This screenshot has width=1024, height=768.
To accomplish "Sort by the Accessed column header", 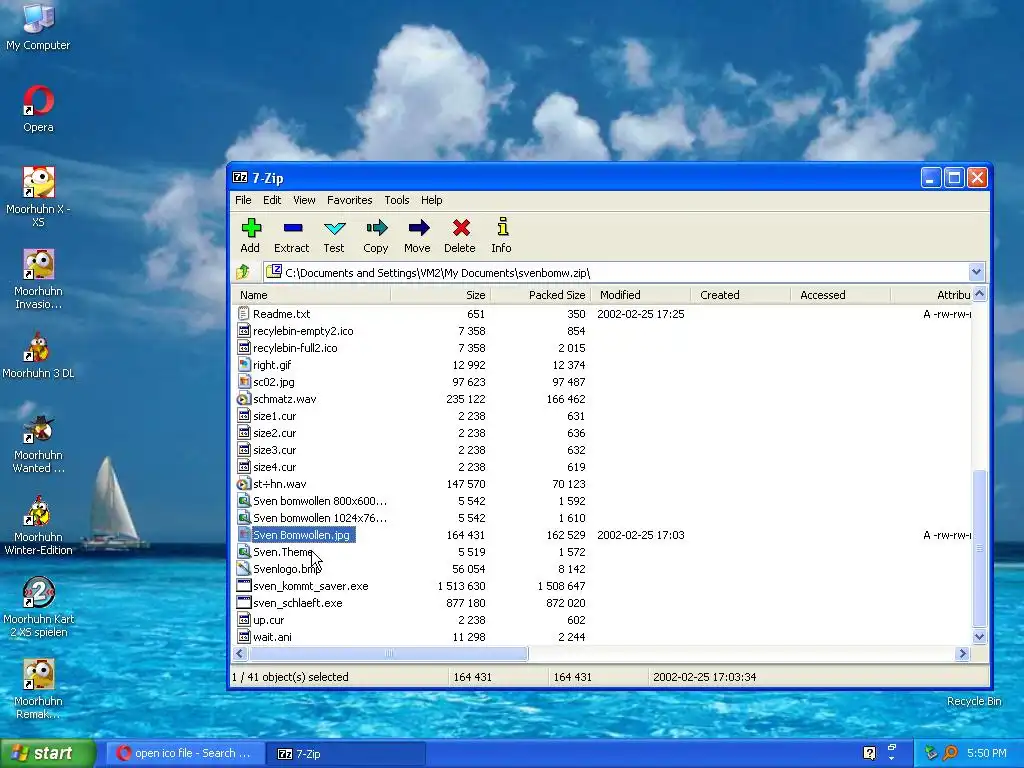I will tap(840, 295).
